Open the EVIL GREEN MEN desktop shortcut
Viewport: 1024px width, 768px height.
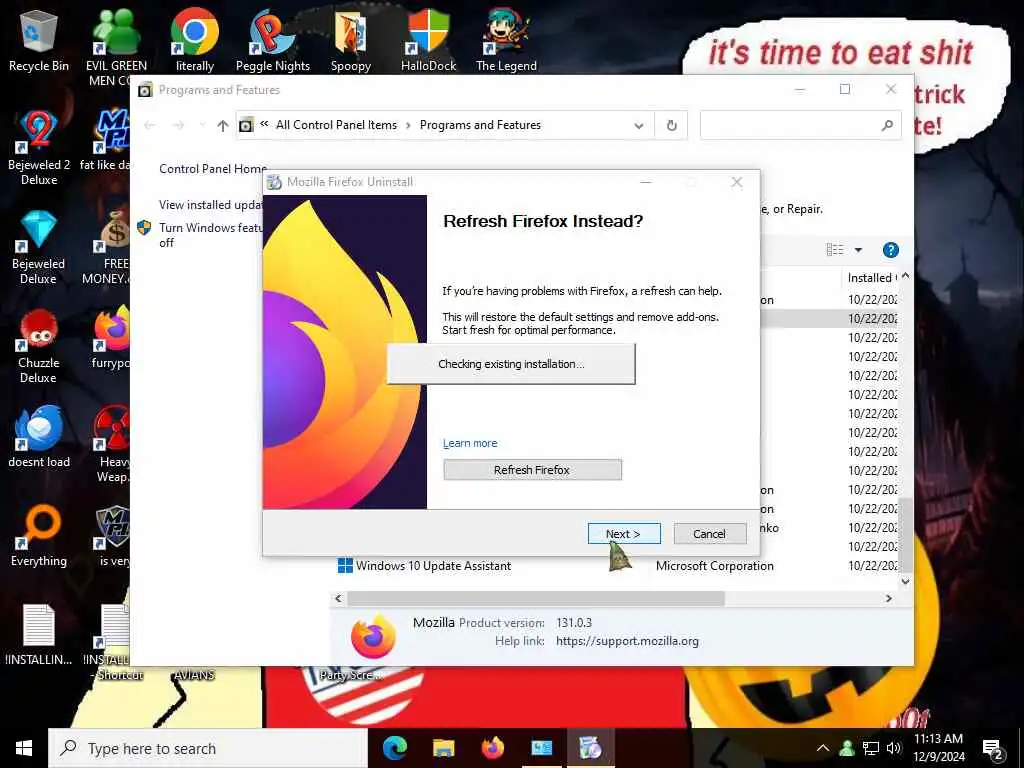(x=116, y=47)
